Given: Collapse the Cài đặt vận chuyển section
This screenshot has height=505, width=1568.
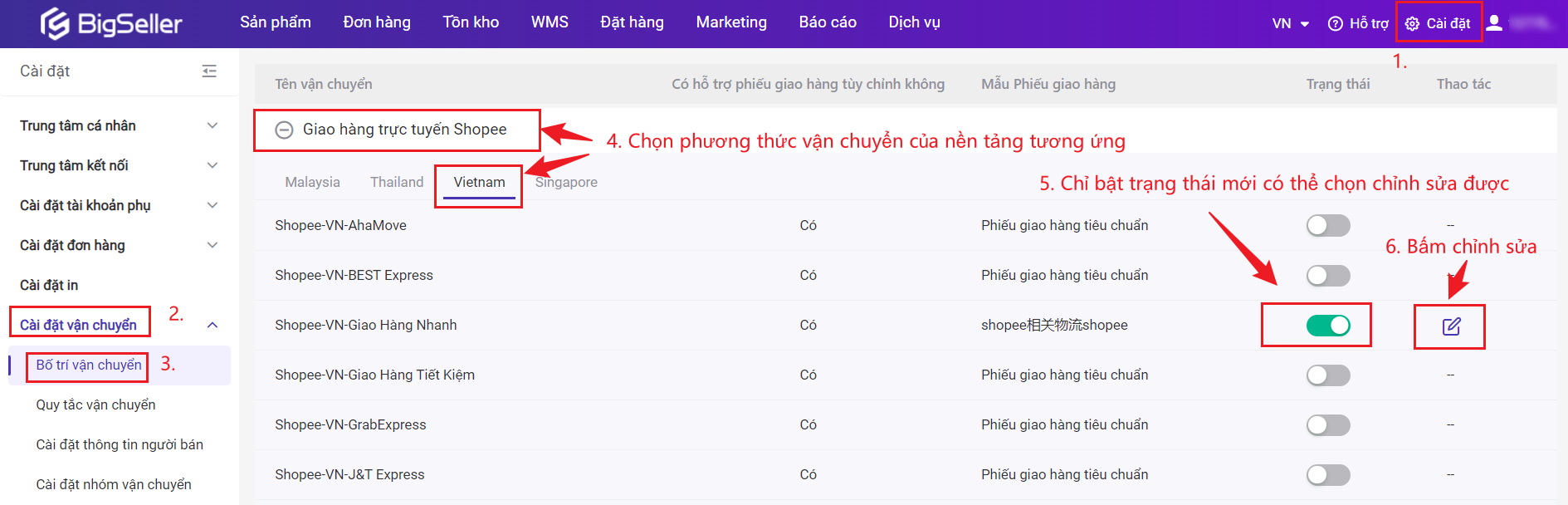Looking at the screenshot, I should pyautogui.click(x=212, y=325).
